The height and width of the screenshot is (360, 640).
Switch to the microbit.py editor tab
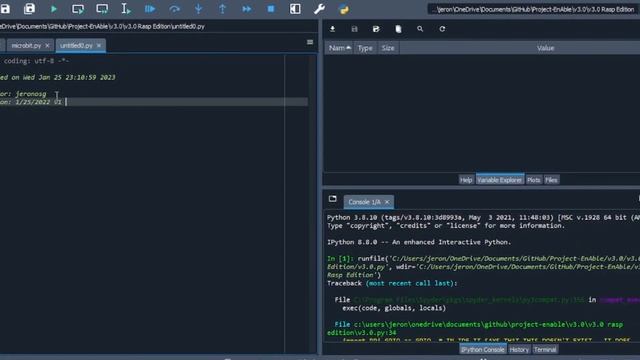tap(26, 45)
